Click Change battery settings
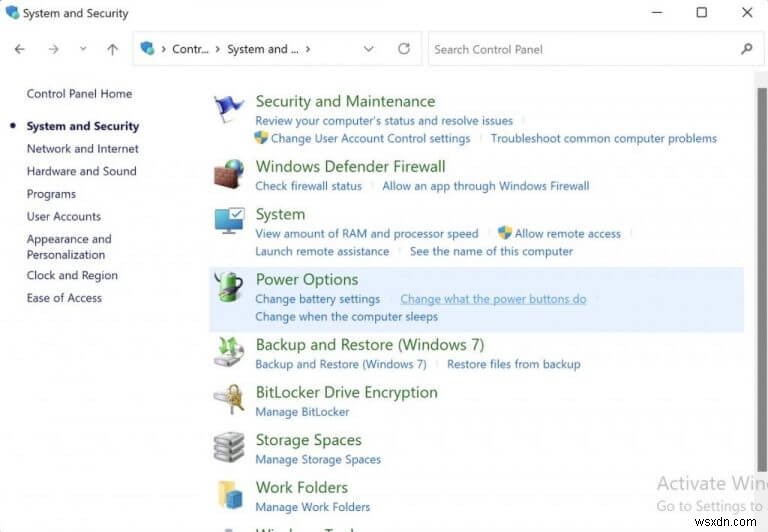This screenshot has height=532, width=768. point(317,299)
